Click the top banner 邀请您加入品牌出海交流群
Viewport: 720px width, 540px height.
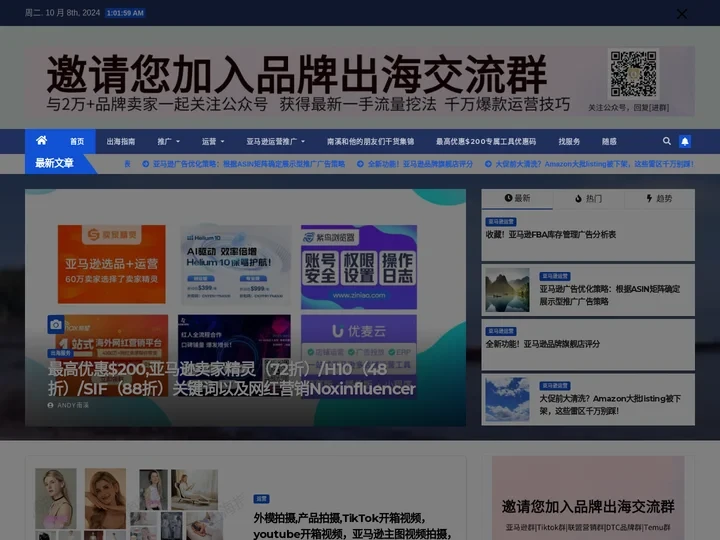pos(360,81)
